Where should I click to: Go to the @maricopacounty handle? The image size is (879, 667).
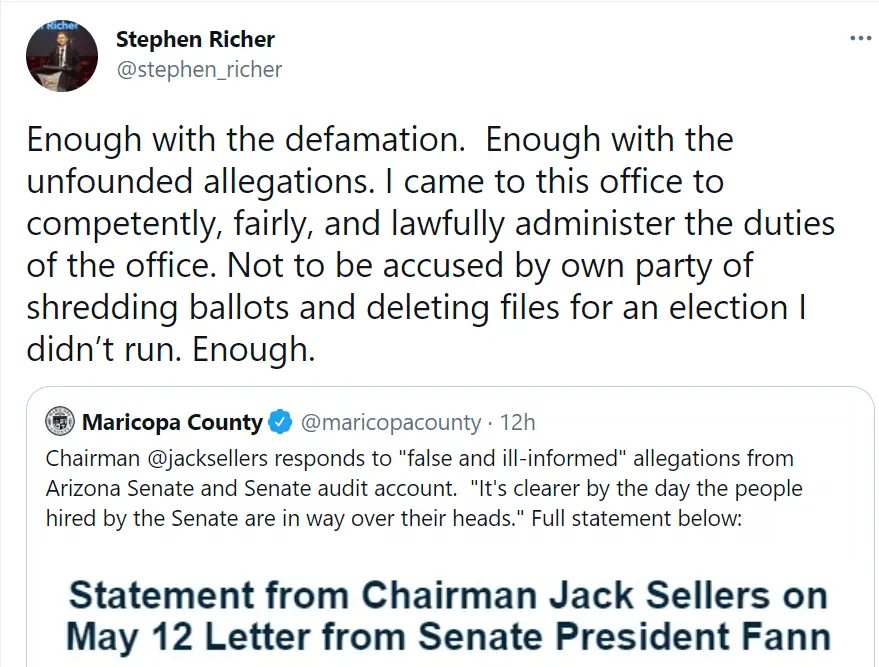pos(391,423)
